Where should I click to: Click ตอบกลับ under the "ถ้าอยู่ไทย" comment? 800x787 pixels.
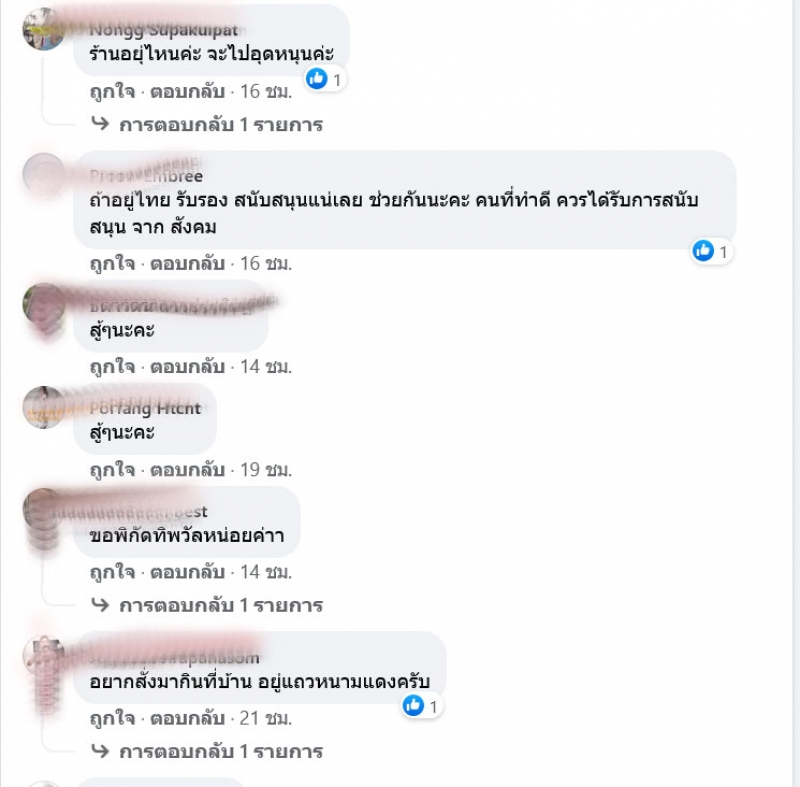pos(187,264)
